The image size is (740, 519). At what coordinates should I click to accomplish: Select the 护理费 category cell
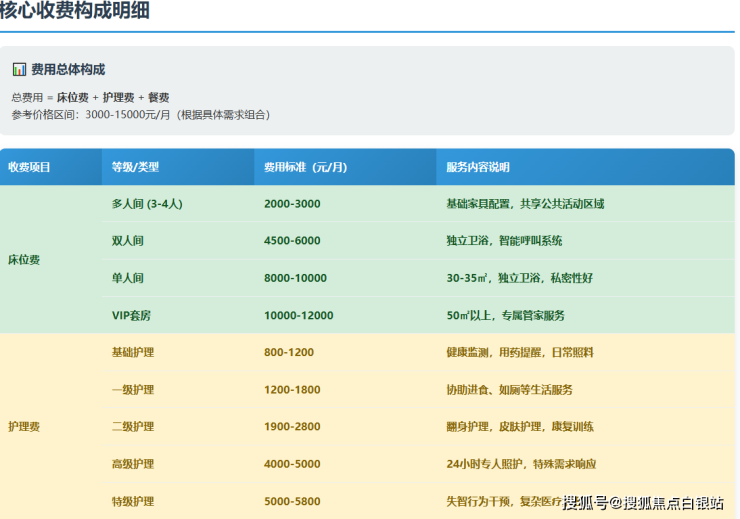(x=24, y=426)
